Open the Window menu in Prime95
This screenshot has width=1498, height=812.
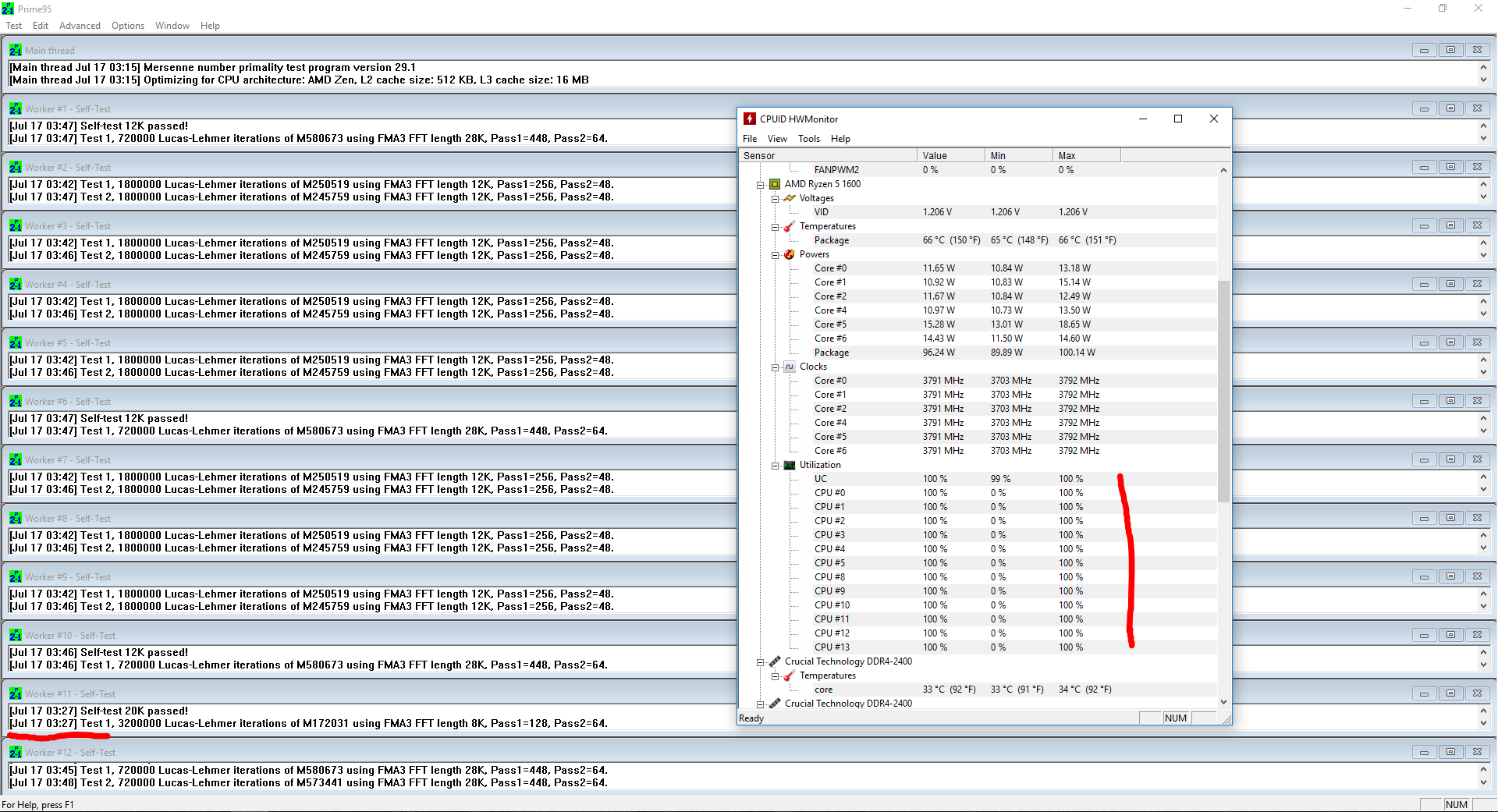point(172,26)
